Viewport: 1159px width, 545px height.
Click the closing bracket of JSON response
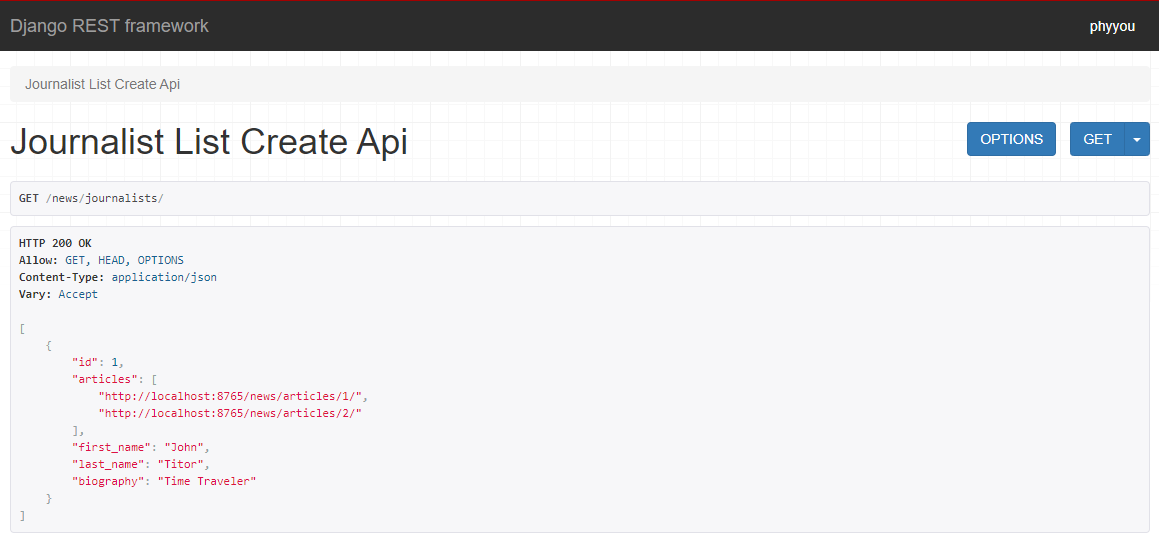[x=22, y=515]
